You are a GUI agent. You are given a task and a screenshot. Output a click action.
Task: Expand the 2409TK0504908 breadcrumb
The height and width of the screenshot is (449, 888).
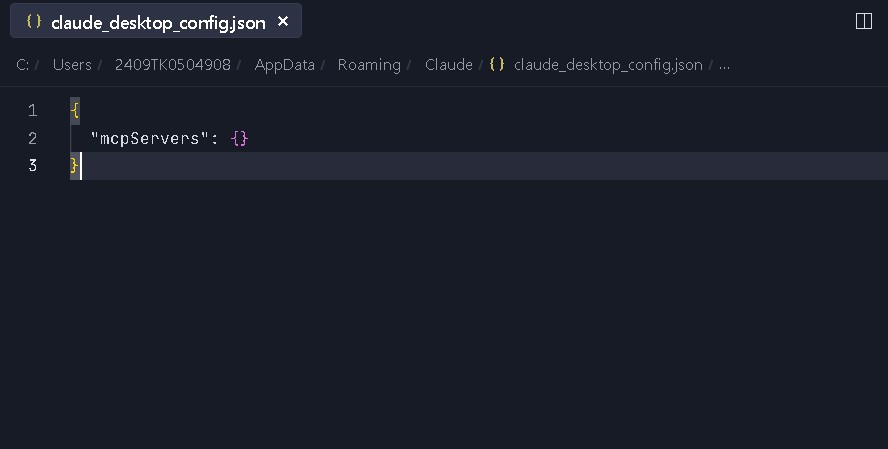(x=172, y=64)
